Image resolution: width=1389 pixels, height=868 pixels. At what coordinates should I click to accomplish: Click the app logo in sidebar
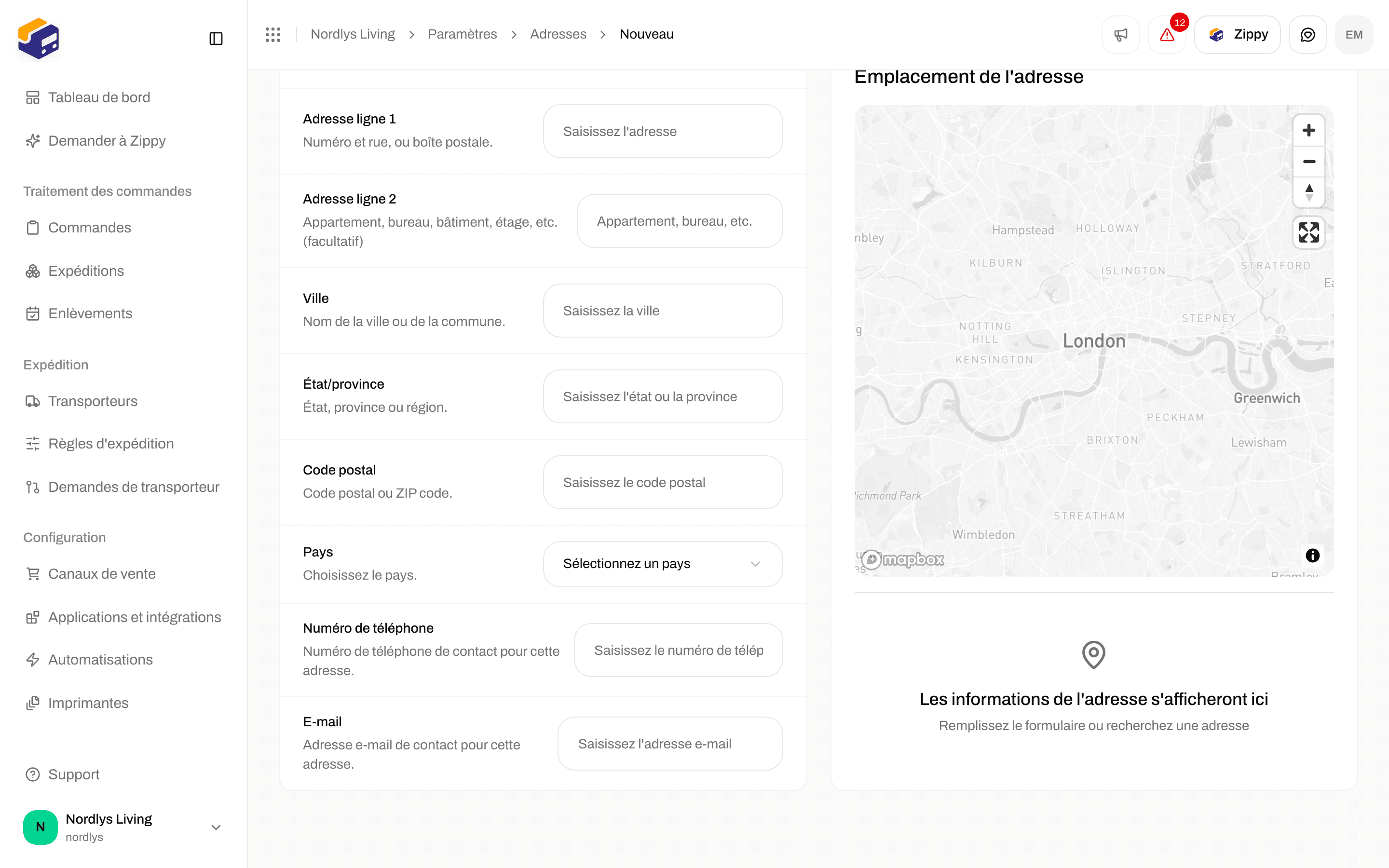tap(39, 39)
